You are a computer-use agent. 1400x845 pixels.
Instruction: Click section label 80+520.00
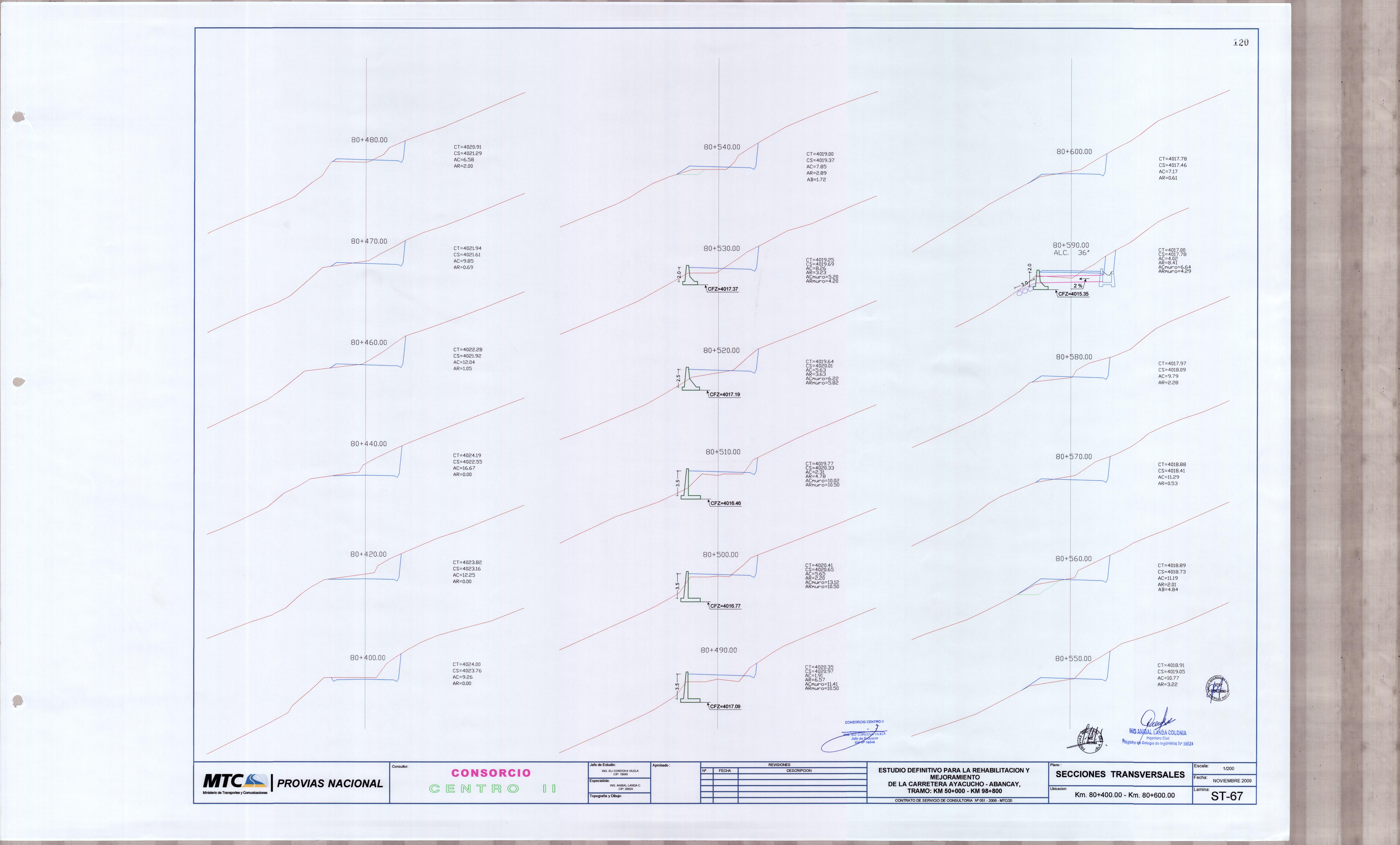(722, 350)
